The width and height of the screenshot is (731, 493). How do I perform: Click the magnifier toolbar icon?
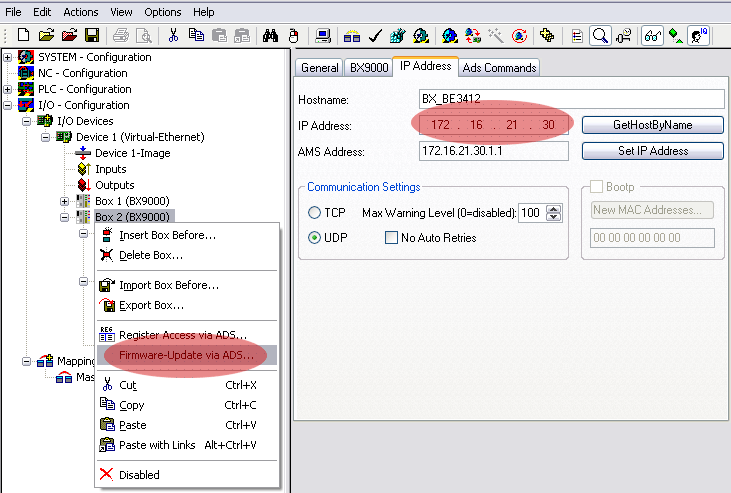point(600,35)
